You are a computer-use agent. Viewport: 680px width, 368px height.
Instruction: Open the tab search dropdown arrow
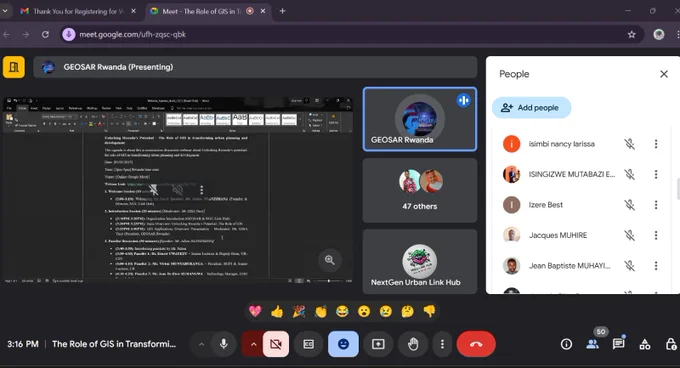click(5, 11)
